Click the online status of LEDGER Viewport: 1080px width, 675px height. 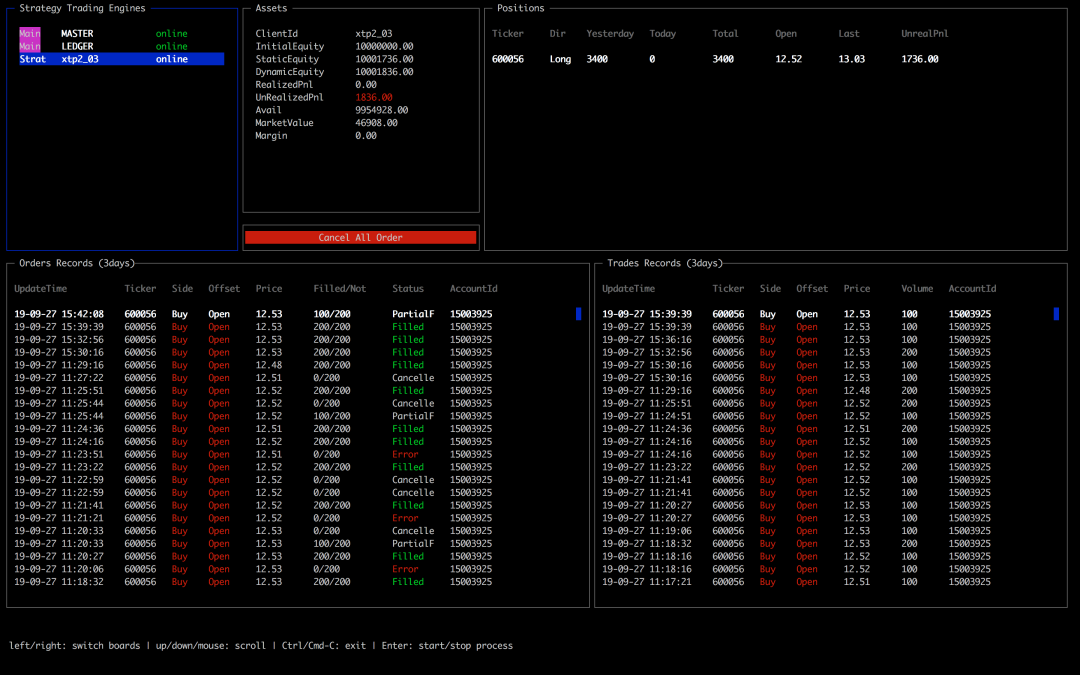click(171, 47)
